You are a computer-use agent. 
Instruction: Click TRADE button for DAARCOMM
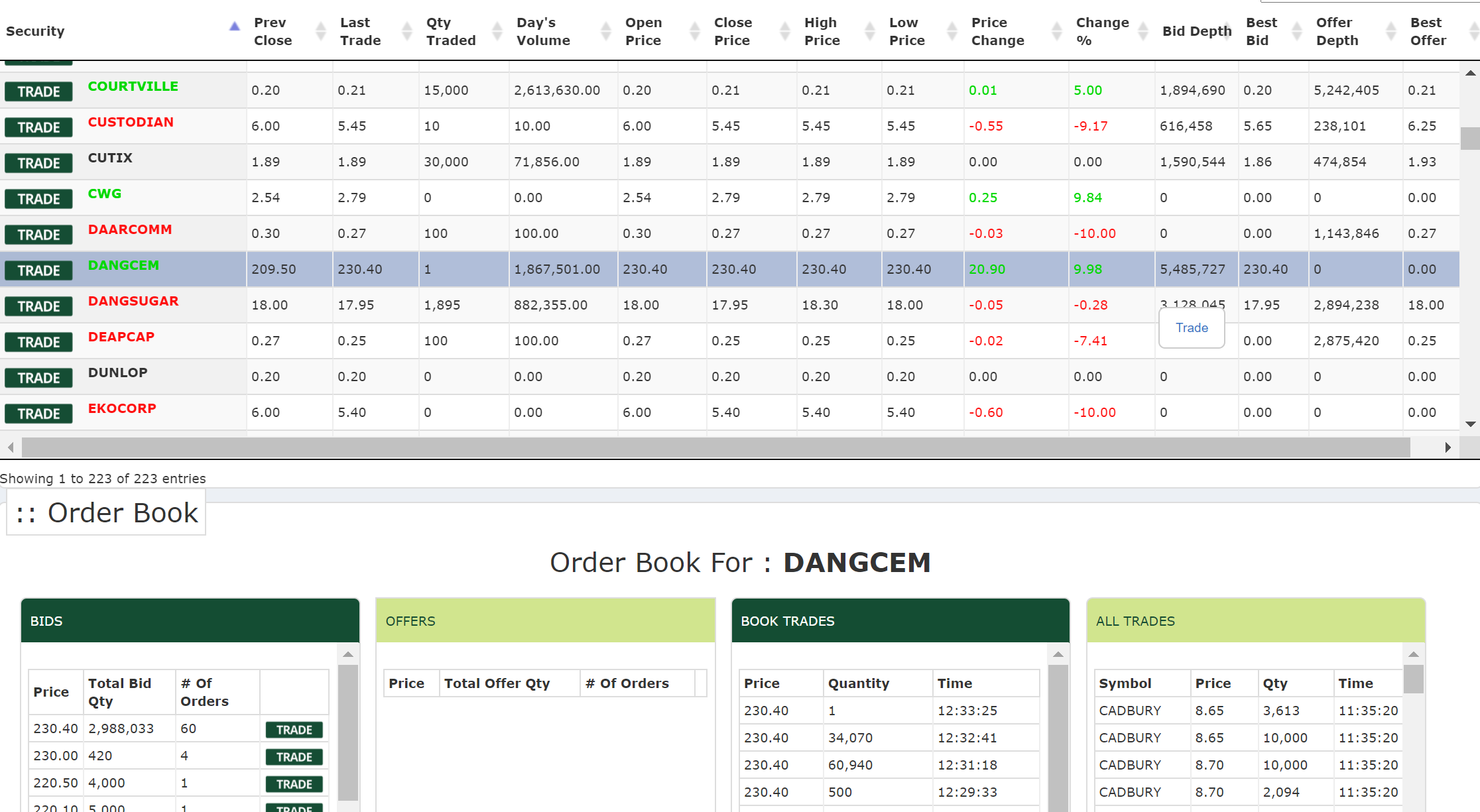(x=38, y=235)
